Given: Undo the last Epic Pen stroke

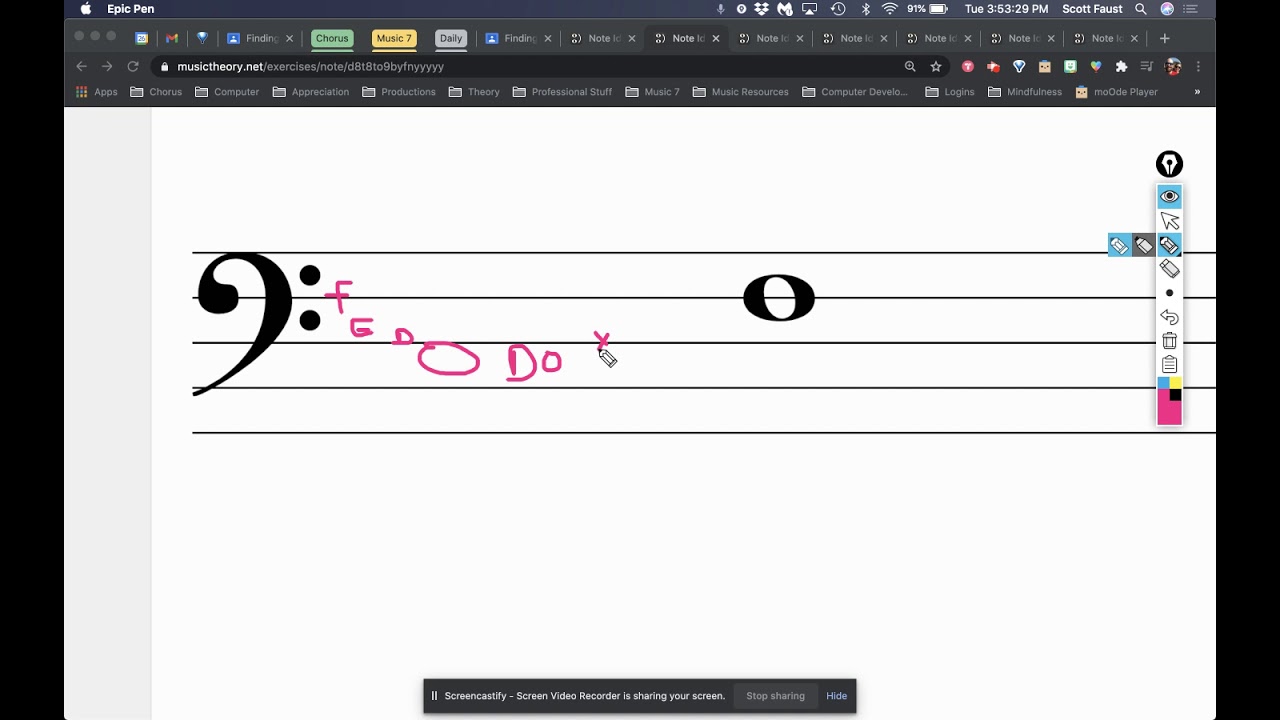Looking at the screenshot, I should click(1169, 317).
